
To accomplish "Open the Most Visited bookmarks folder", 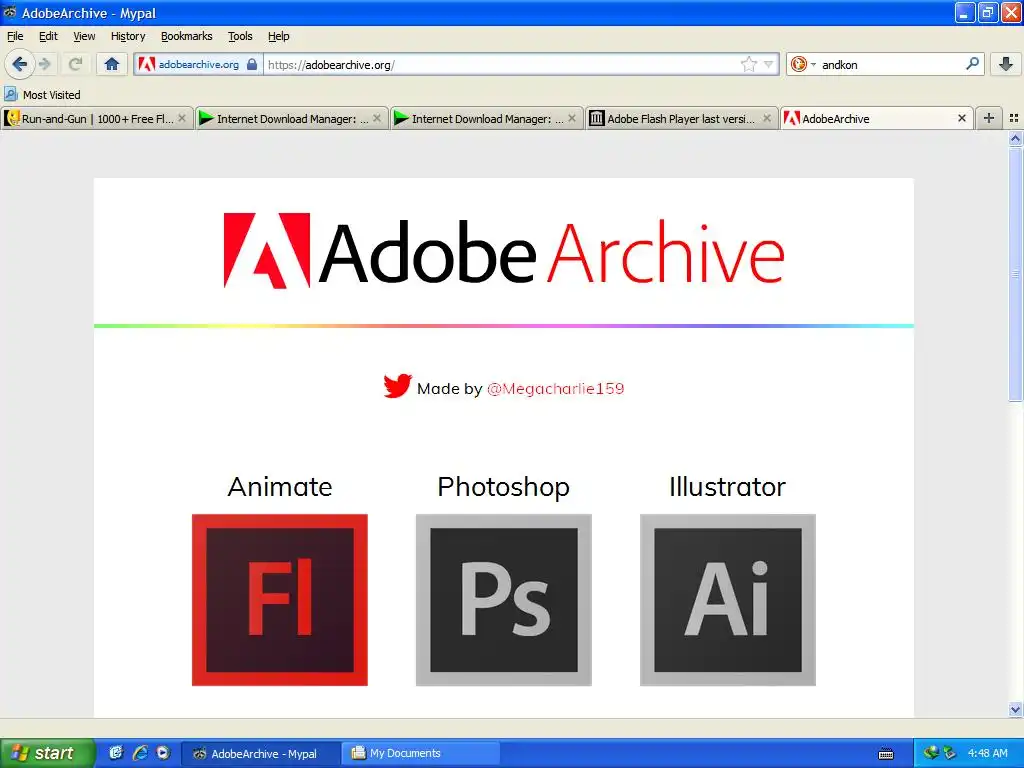I will (x=42, y=95).
